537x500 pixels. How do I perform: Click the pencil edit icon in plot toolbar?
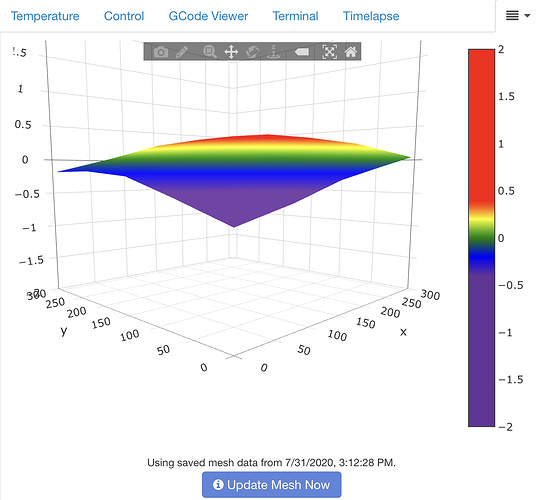pos(182,52)
